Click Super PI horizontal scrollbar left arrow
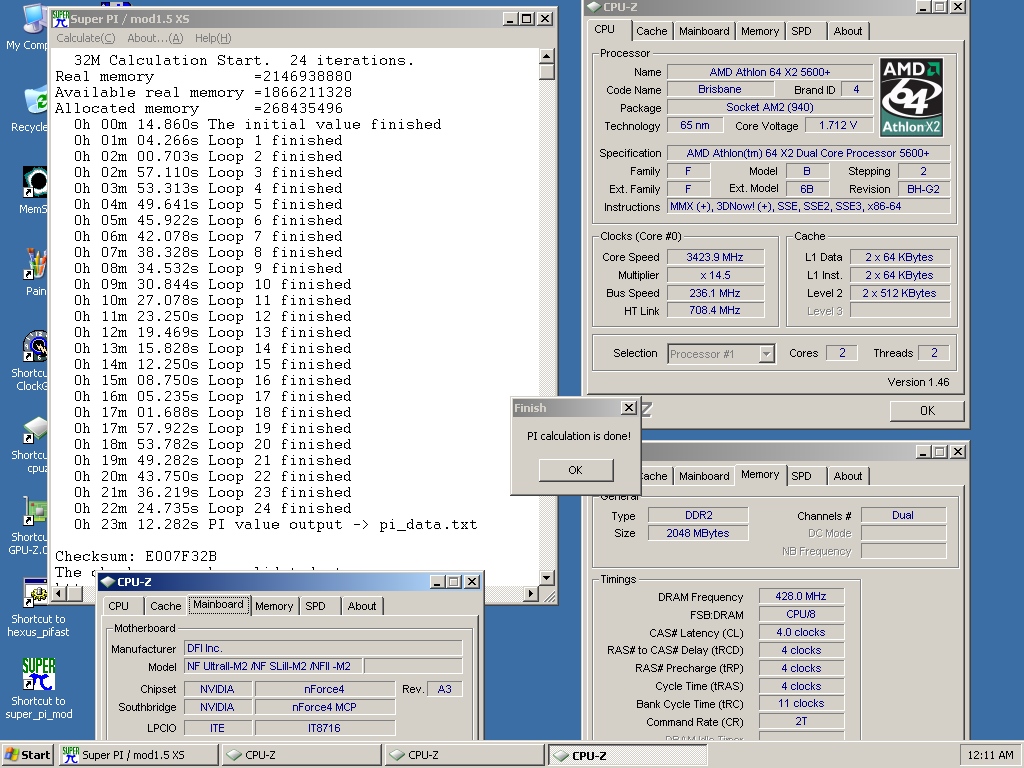Screen dimensions: 1024x768 point(59,594)
